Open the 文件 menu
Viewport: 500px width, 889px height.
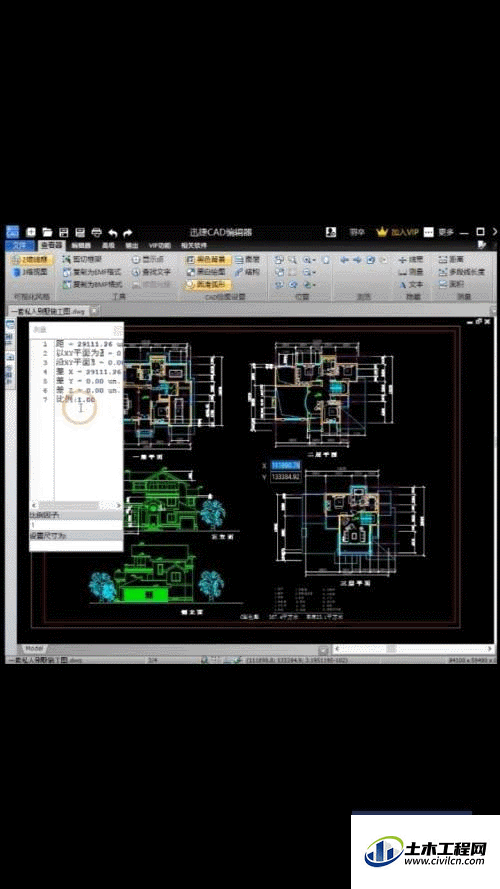(x=20, y=245)
